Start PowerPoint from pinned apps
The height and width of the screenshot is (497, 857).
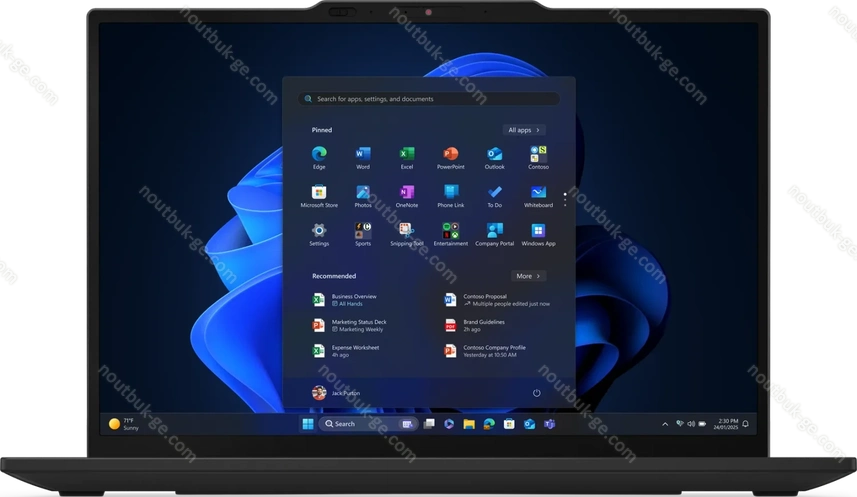click(x=450, y=154)
